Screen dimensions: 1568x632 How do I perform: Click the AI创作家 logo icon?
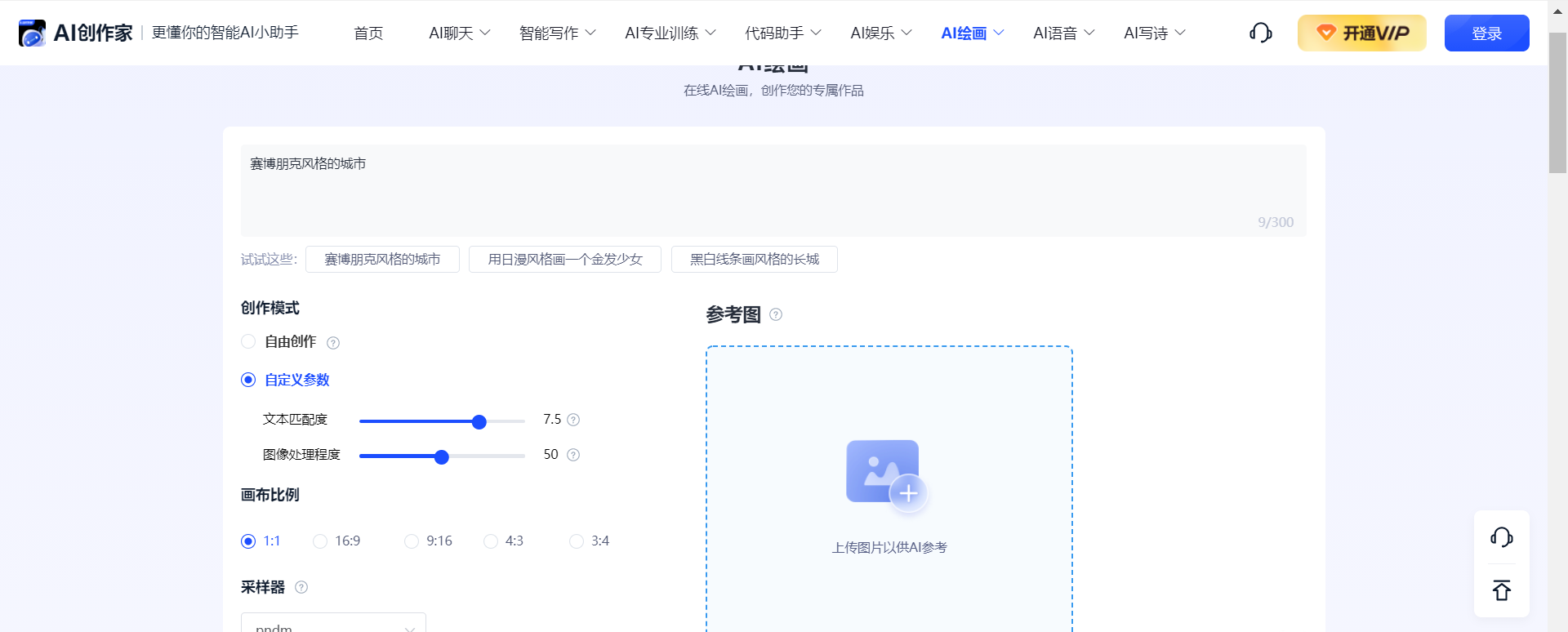[x=33, y=33]
